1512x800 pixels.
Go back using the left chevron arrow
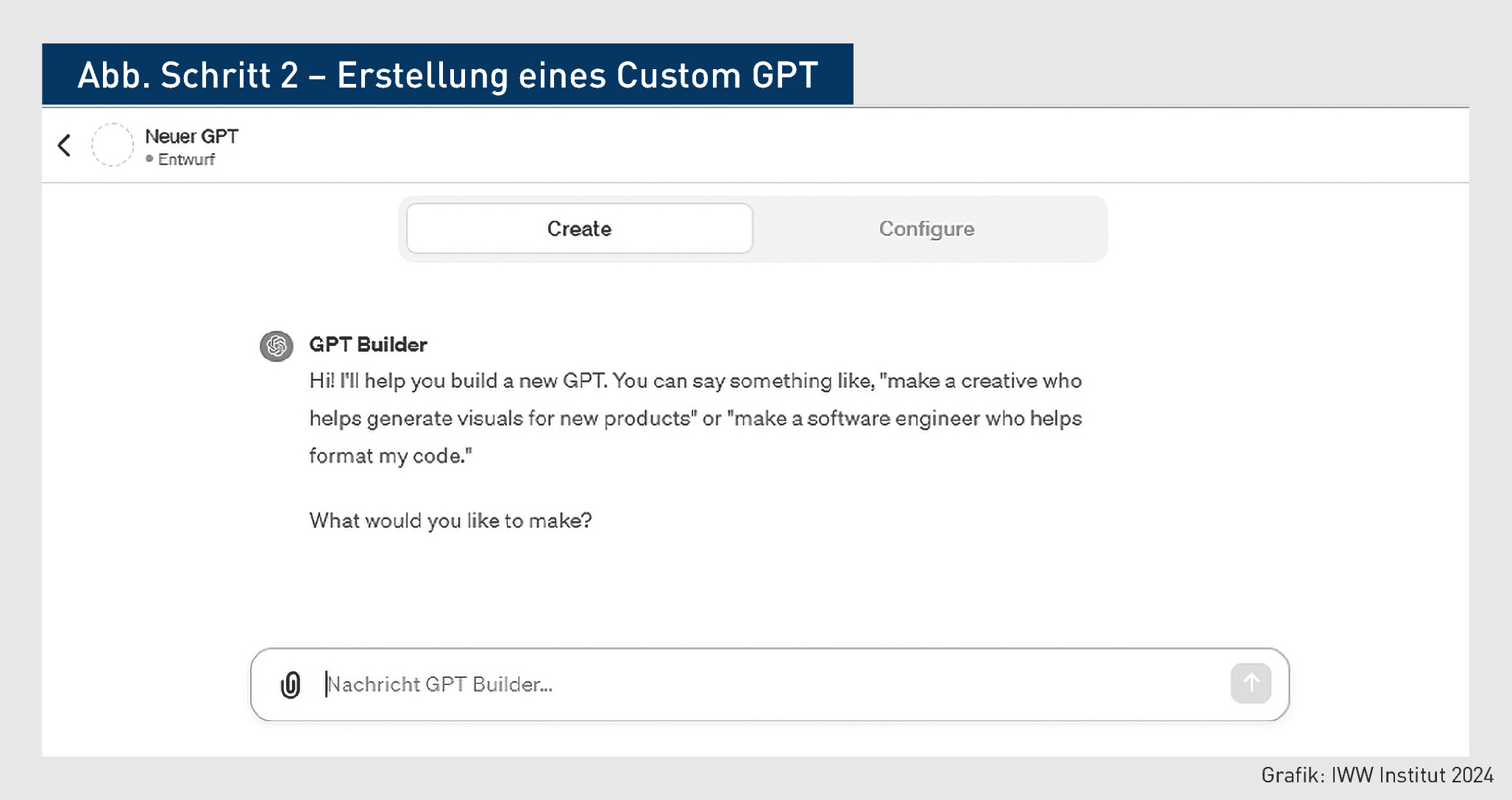point(65,145)
